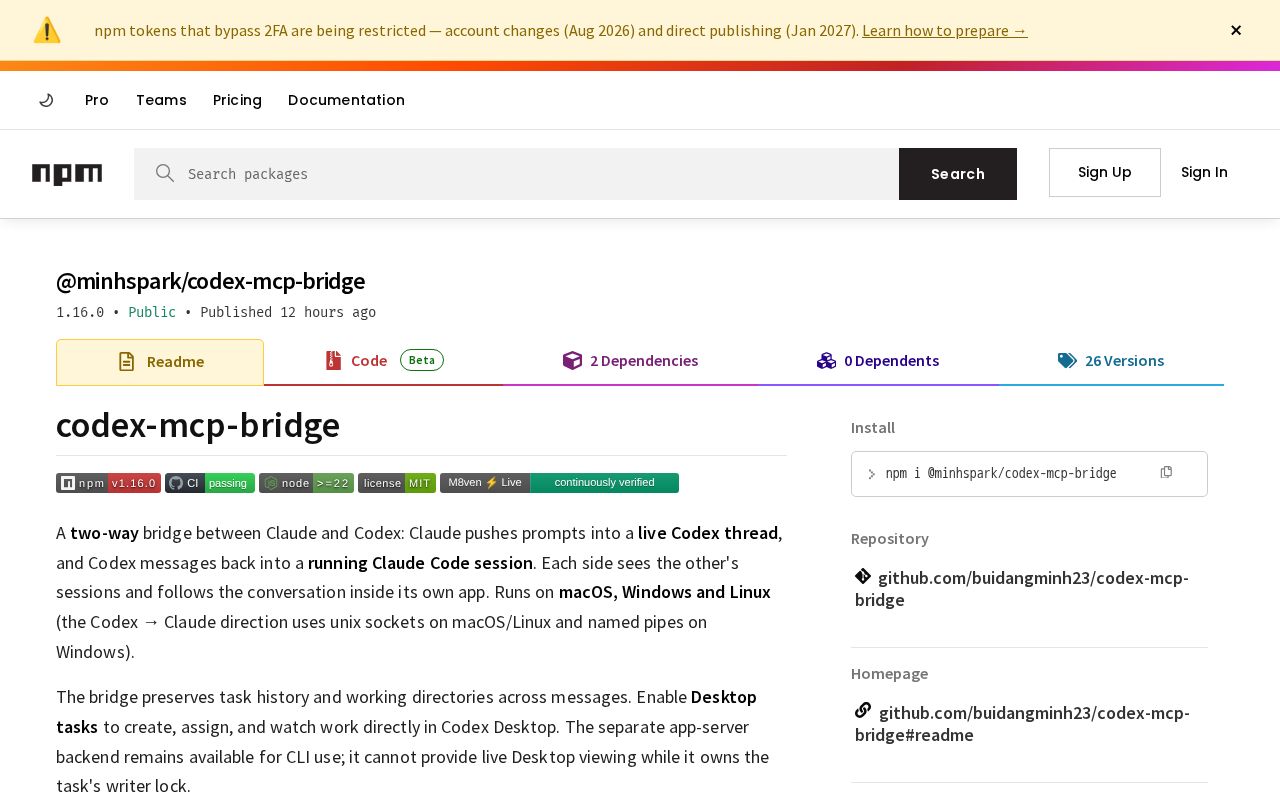Image resolution: width=1280 pixels, height=800 pixels.
Task: Click the codex-mcp-bridge readme heading
Action: click(x=198, y=425)
